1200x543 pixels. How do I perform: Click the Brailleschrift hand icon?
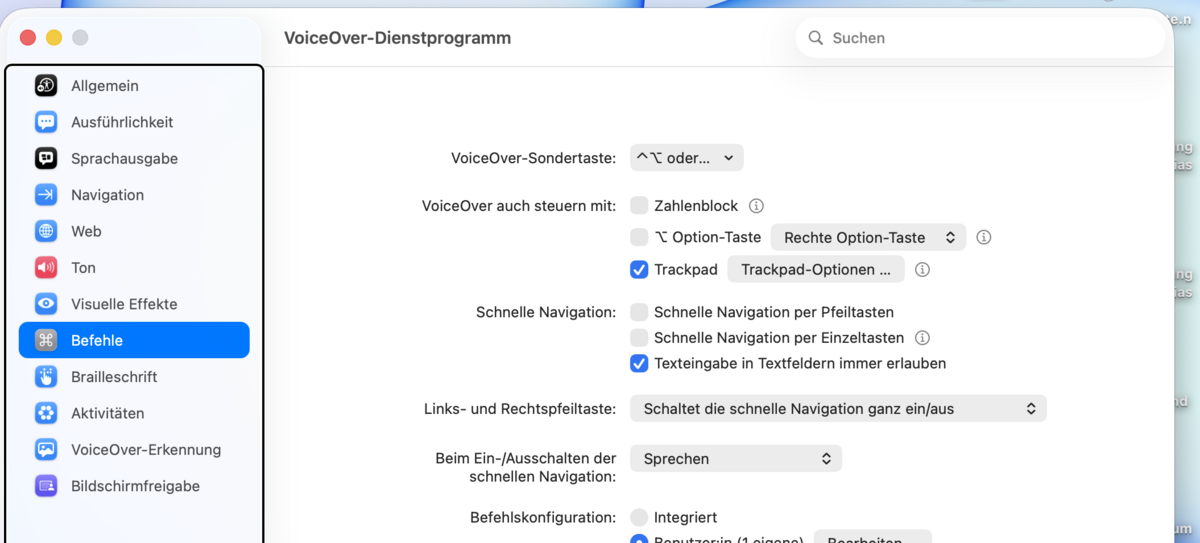(46, 377)
